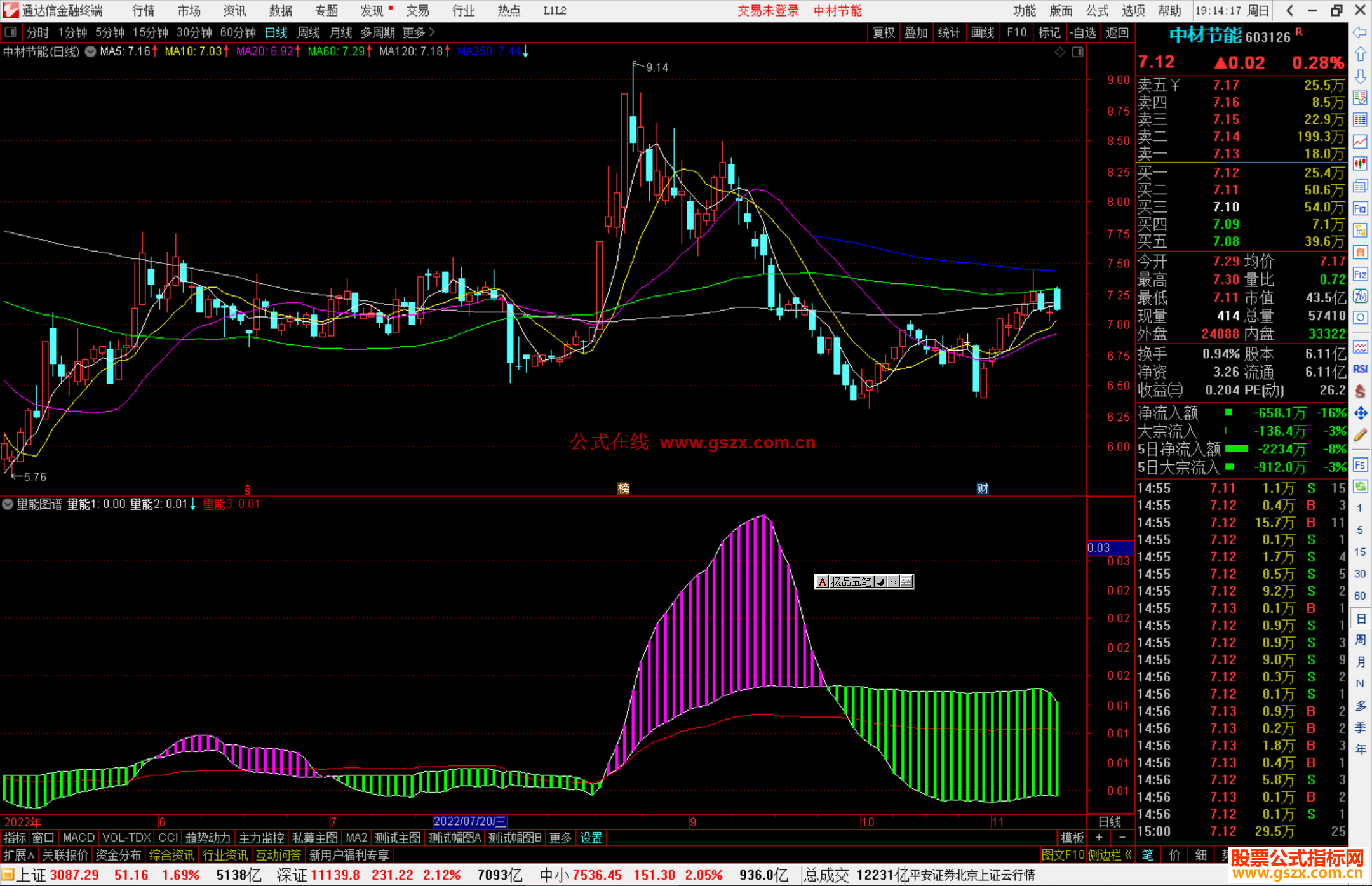Screen dimensions: 1372x886
Task: Open dropdown circle next to 量能图谱
Action: 8,504
